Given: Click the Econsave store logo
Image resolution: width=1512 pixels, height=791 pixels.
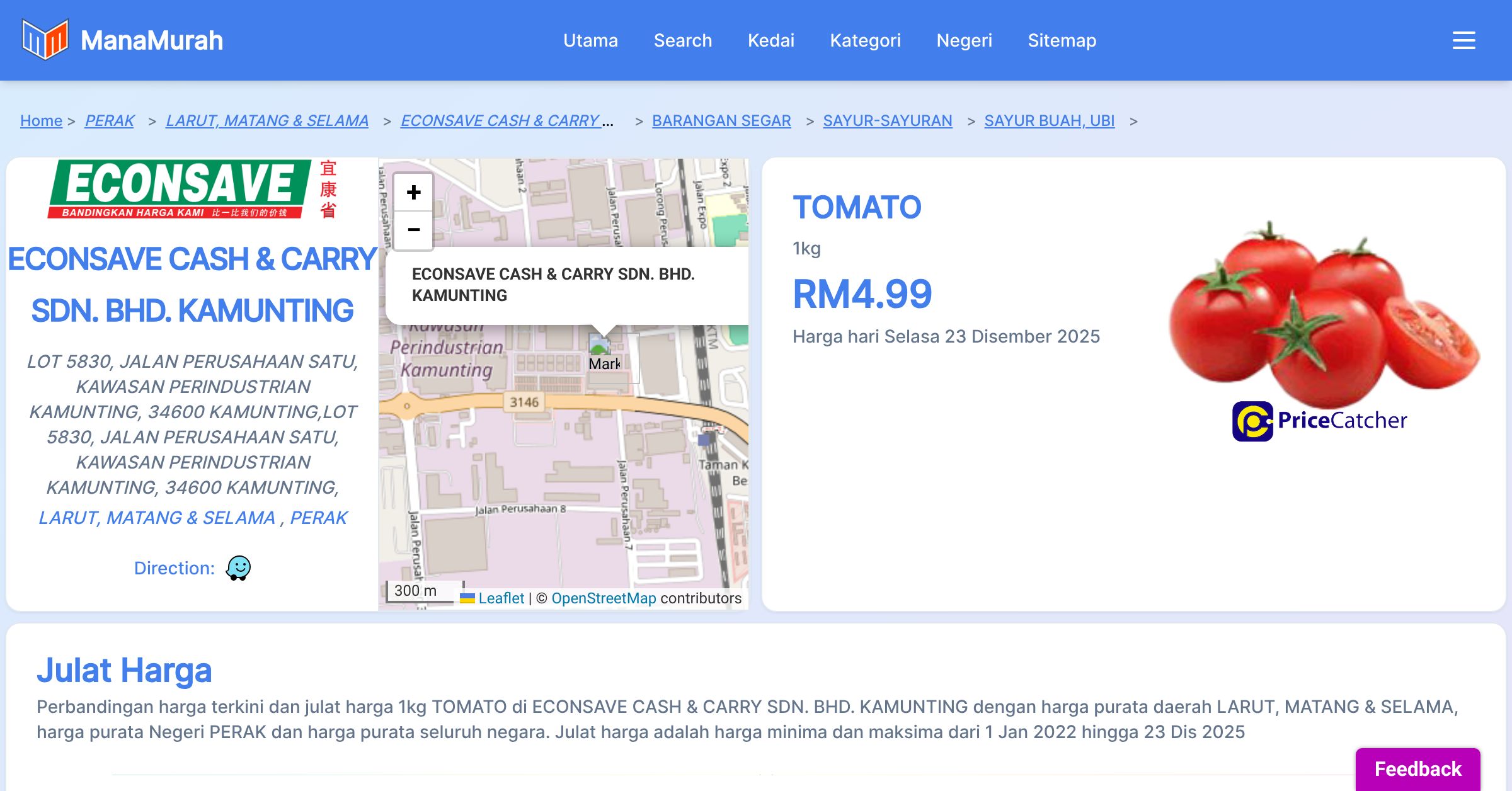Looking at the screenshot, I should 192,189.
